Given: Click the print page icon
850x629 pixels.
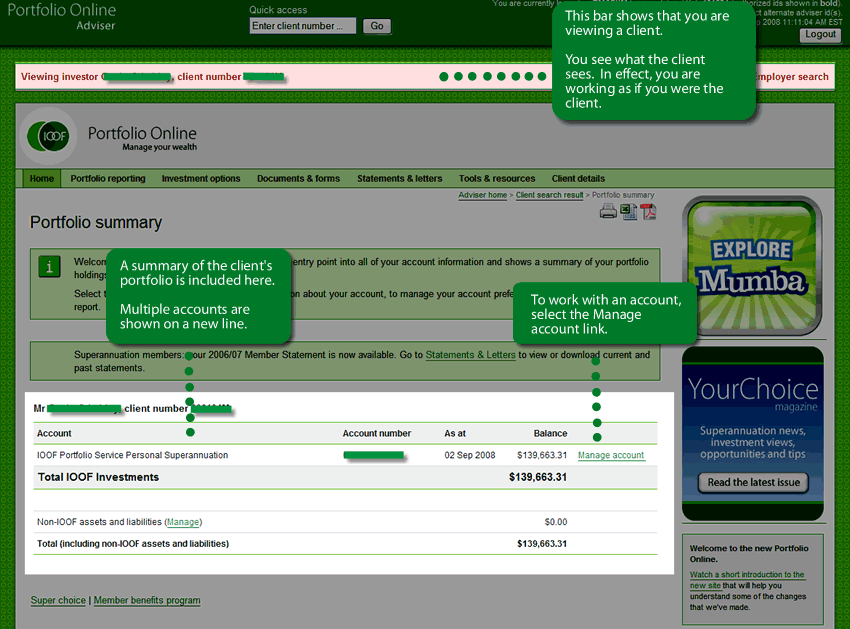Looking at the screenshot, I should pos(608,211).
